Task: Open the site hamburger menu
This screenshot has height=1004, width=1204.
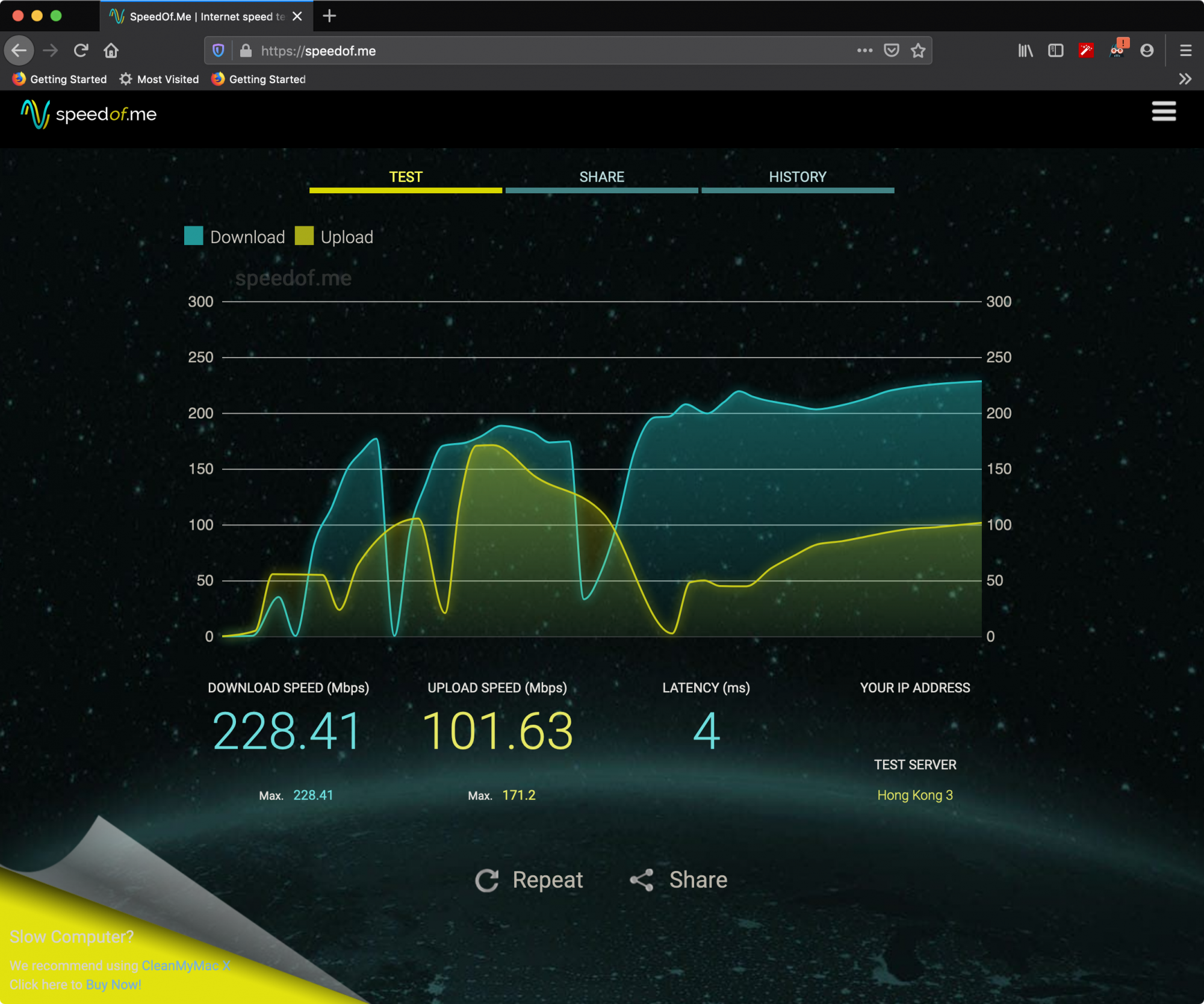Action: point(1163,112)
